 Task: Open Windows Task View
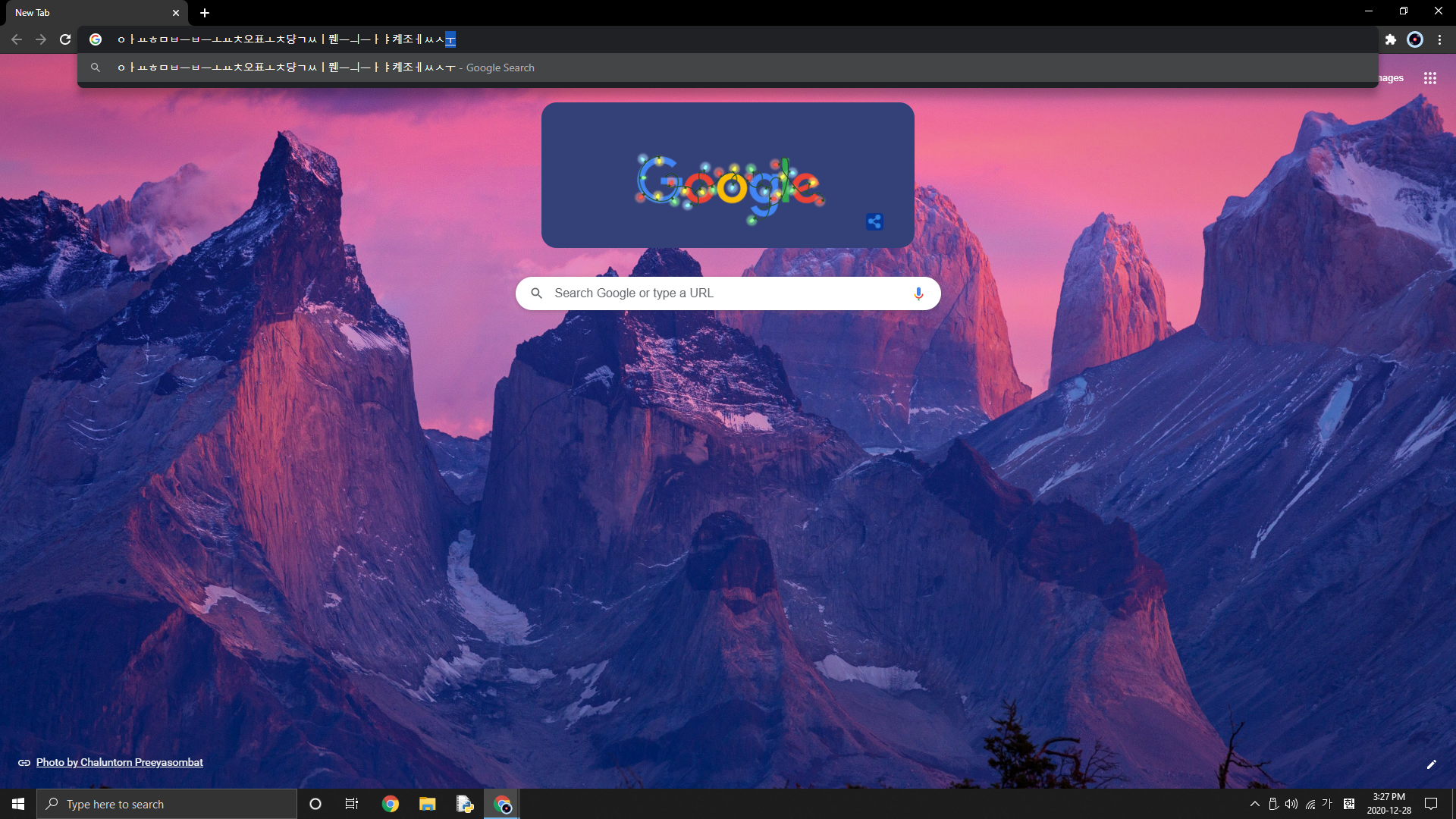pos(351,804)
